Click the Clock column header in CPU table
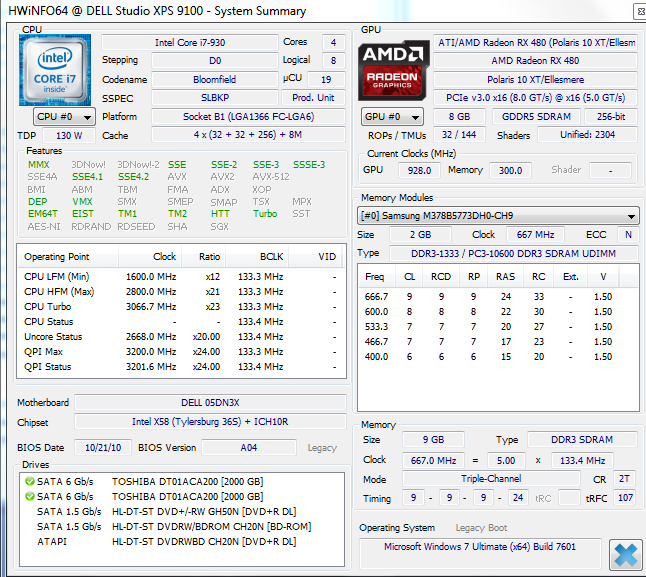Screen dimensions: 646x577 150,257
